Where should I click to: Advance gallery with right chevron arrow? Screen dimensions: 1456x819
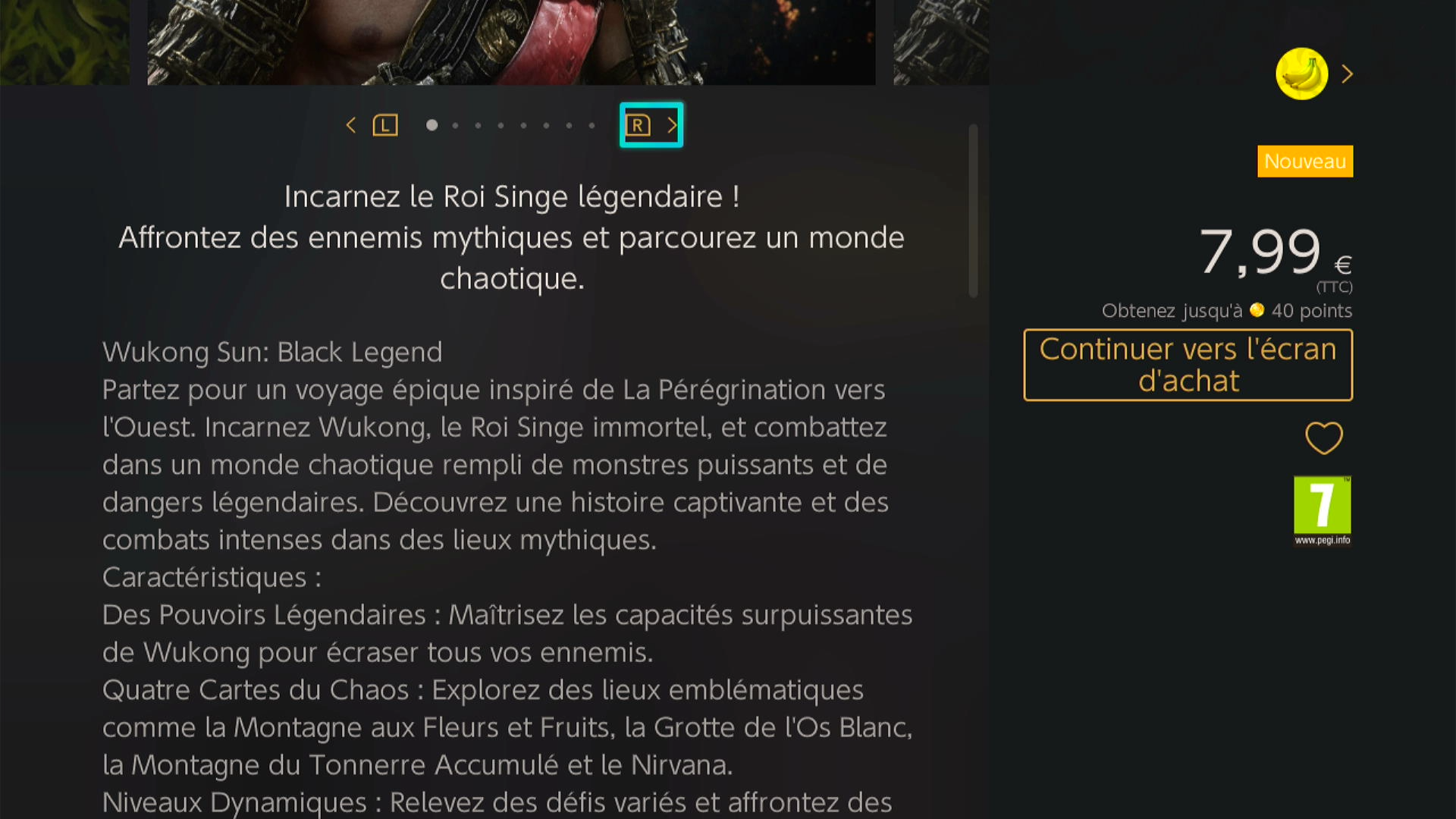tap(672, 125)
